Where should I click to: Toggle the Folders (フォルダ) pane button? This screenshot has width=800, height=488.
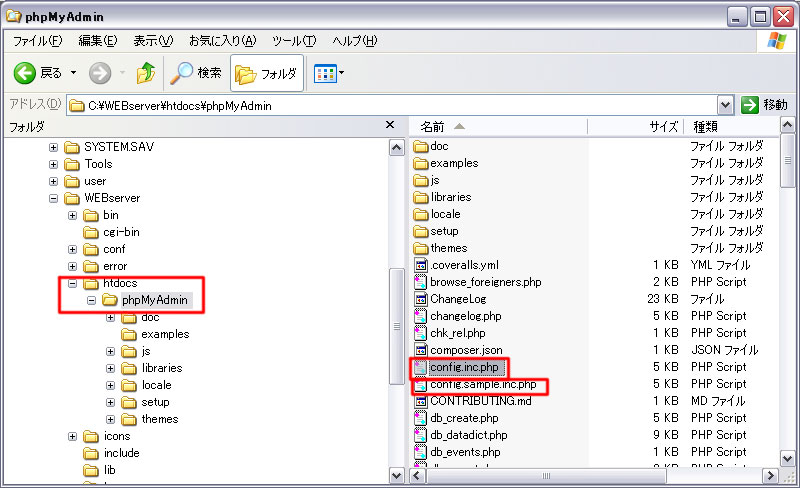pyautogui.click(x=266, y=74)
